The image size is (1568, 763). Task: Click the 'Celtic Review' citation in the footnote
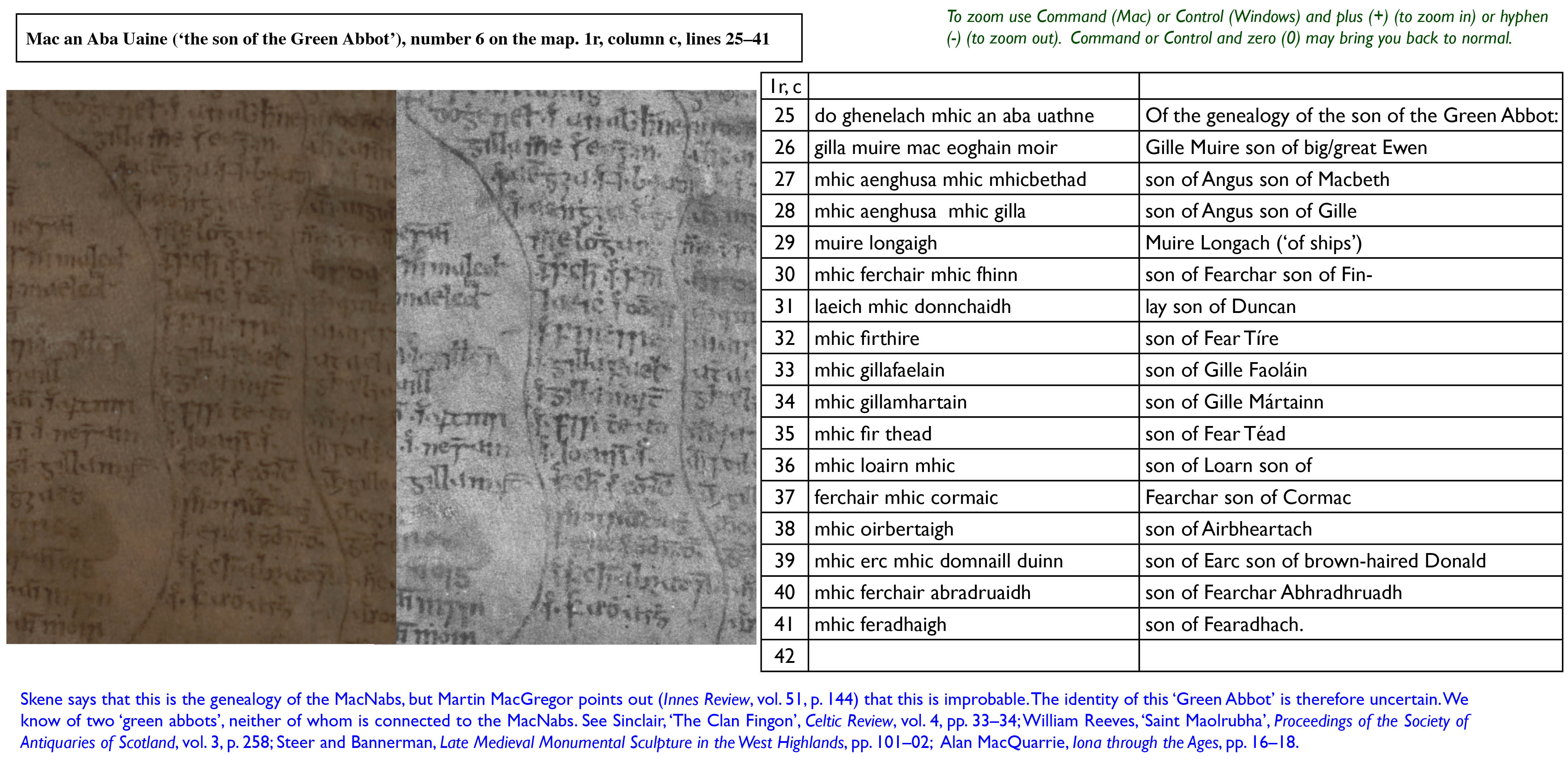pyautogui.click(x=849, y=721)
